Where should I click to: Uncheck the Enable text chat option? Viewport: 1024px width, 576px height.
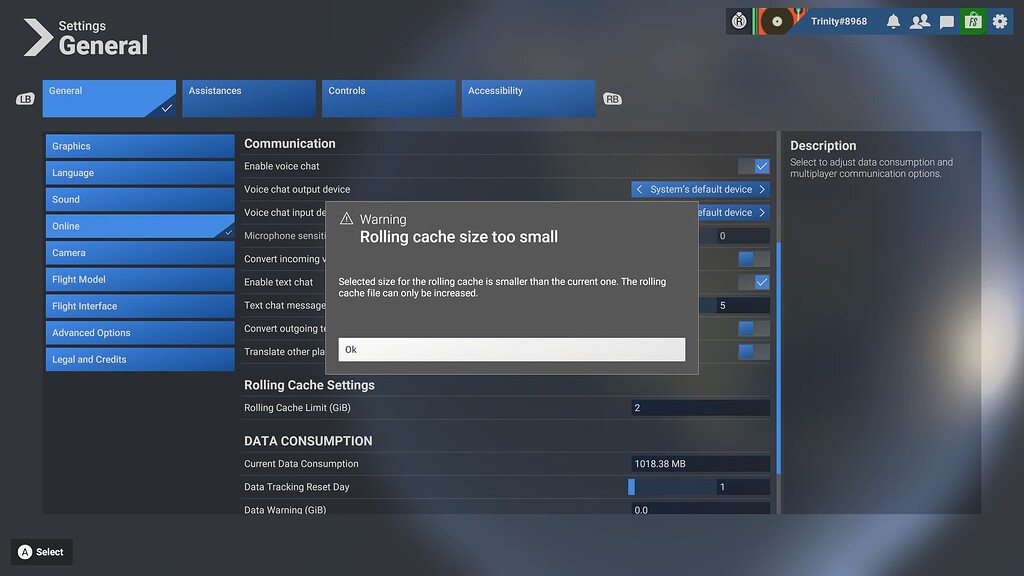(x=759, y=282)
